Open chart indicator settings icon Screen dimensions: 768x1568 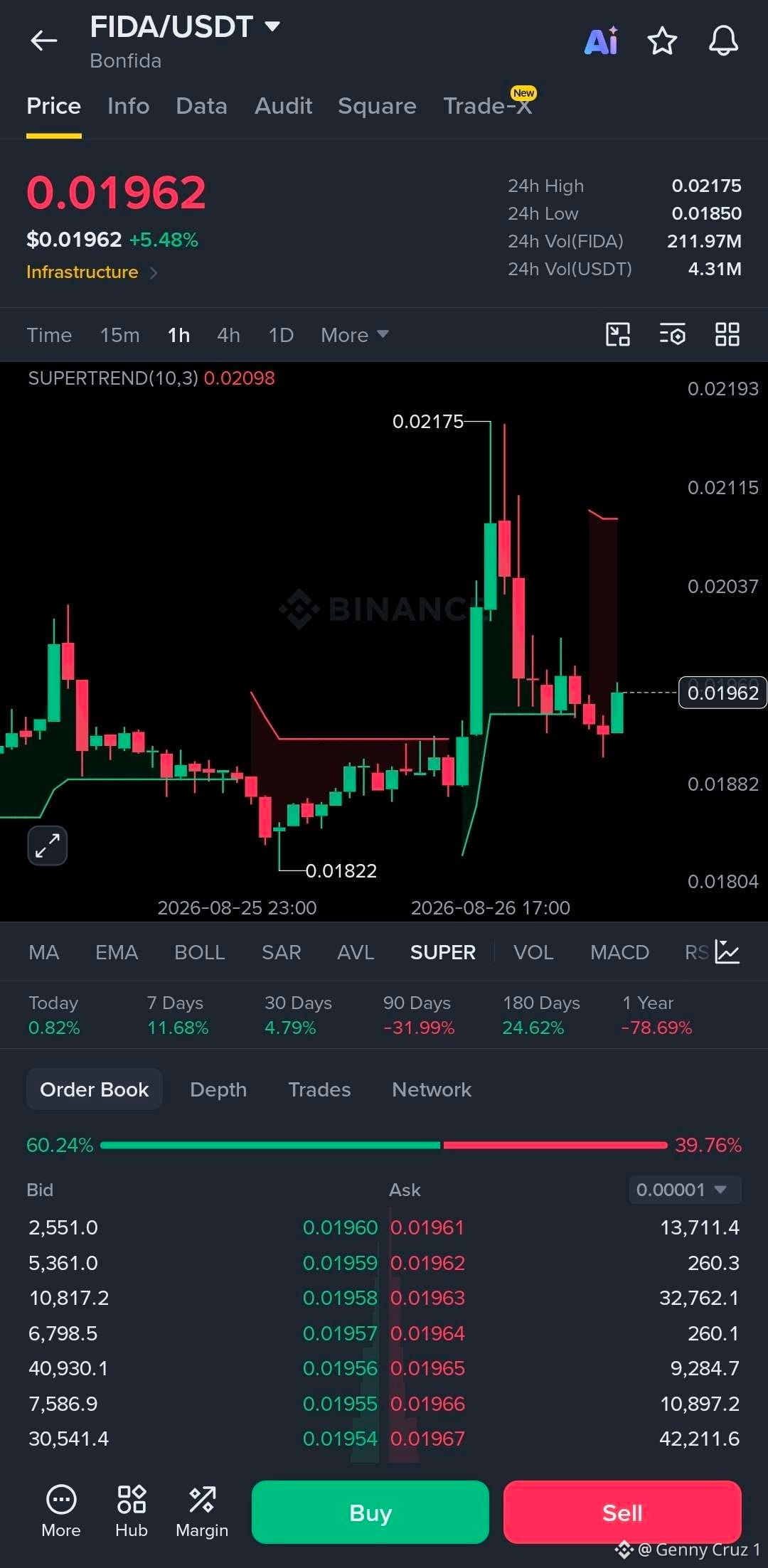pos(672,334)
